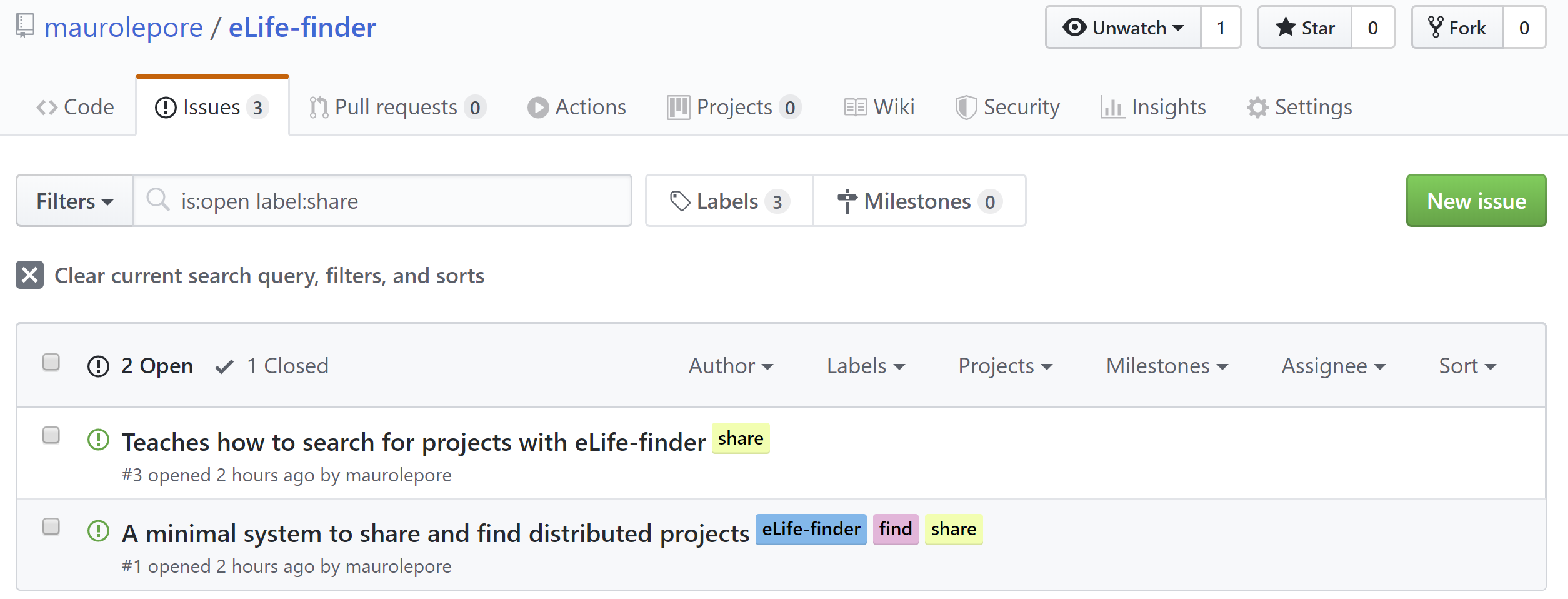Open the Filters dropdown
The height and width of the screenshot is (599, 1568).
coord(75,201)
